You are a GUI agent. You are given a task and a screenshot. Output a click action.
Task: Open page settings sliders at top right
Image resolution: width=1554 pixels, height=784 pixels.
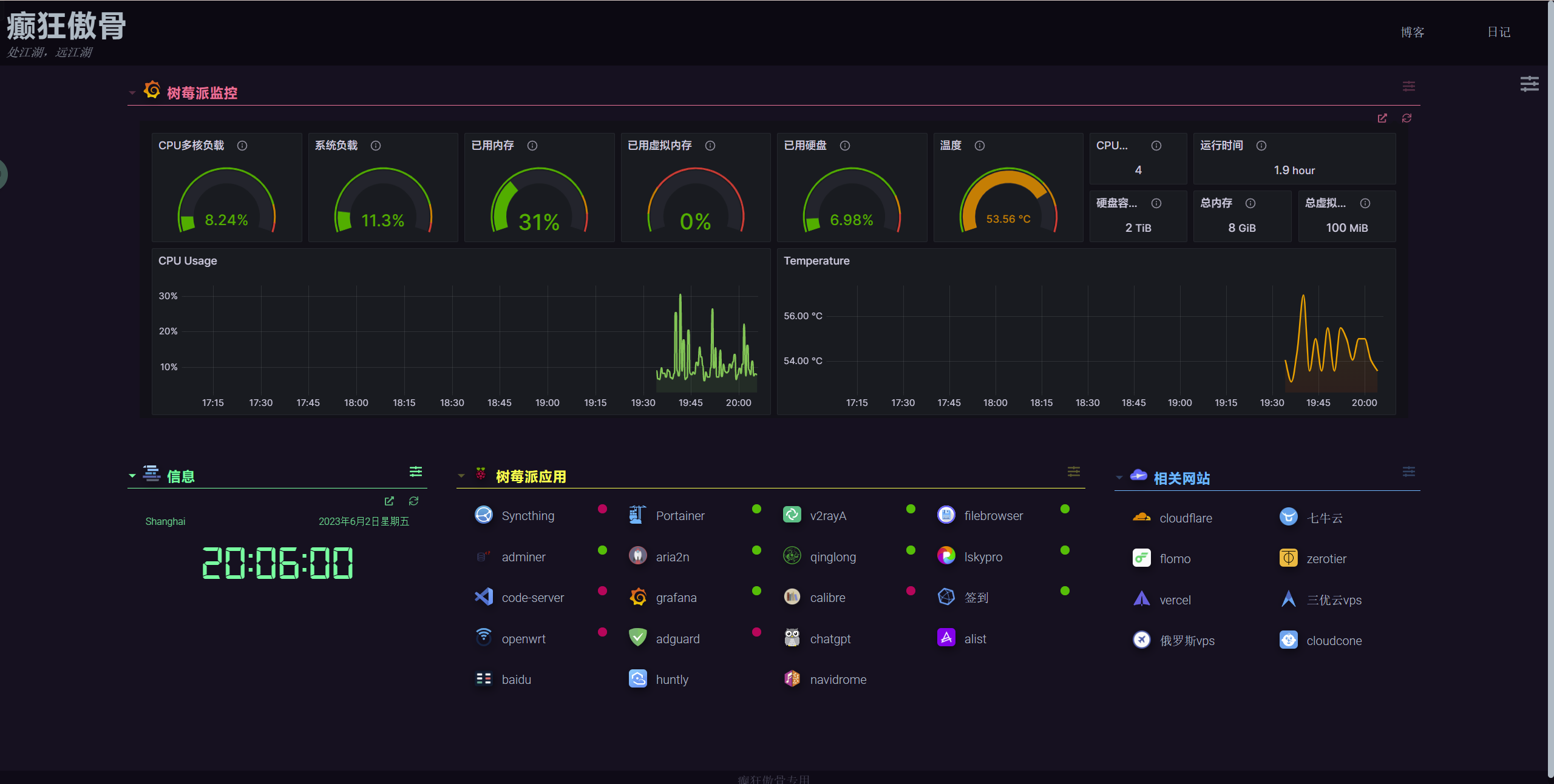tap(1529, 84)
